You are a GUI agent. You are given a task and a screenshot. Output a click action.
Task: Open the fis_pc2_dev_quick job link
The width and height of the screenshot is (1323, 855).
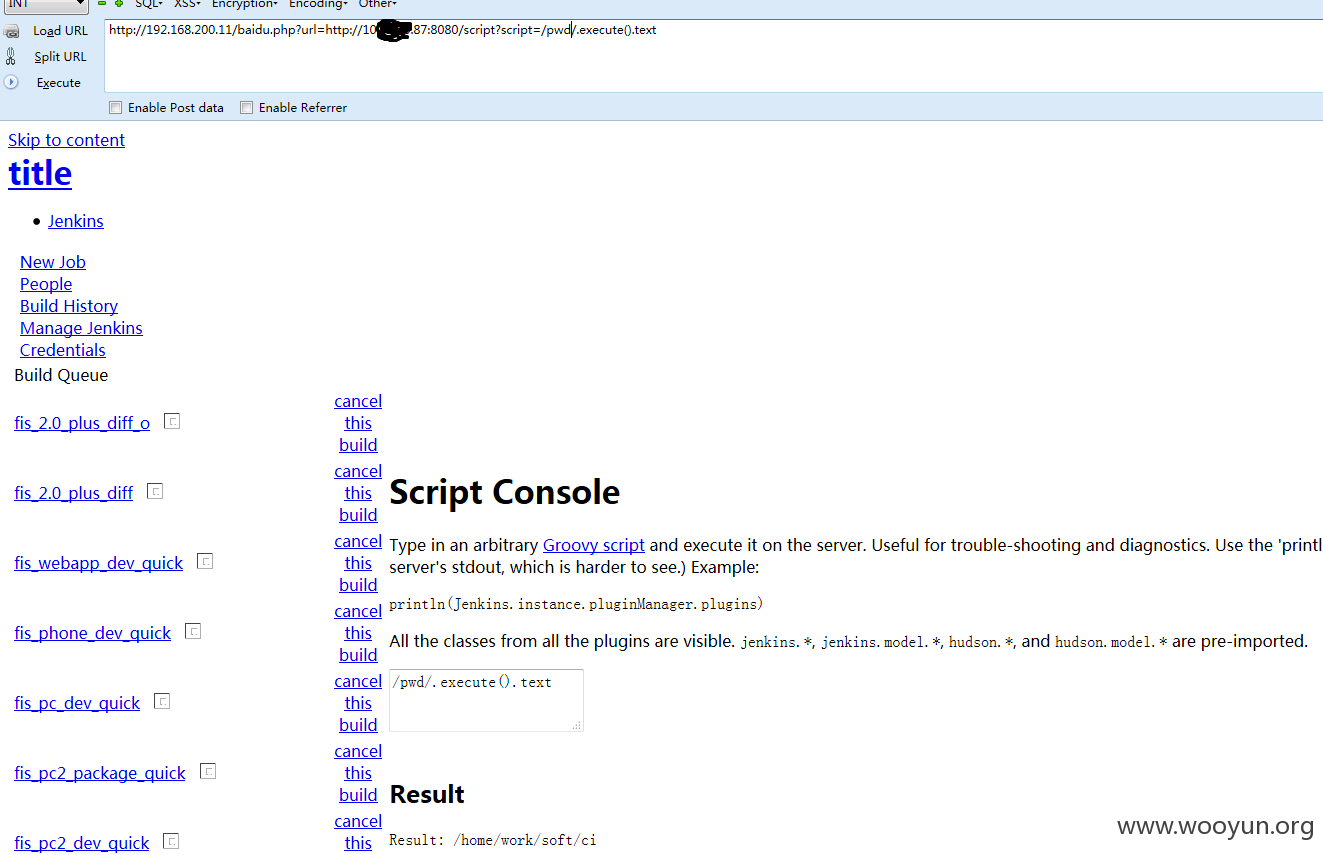click(x=82, y=843)
